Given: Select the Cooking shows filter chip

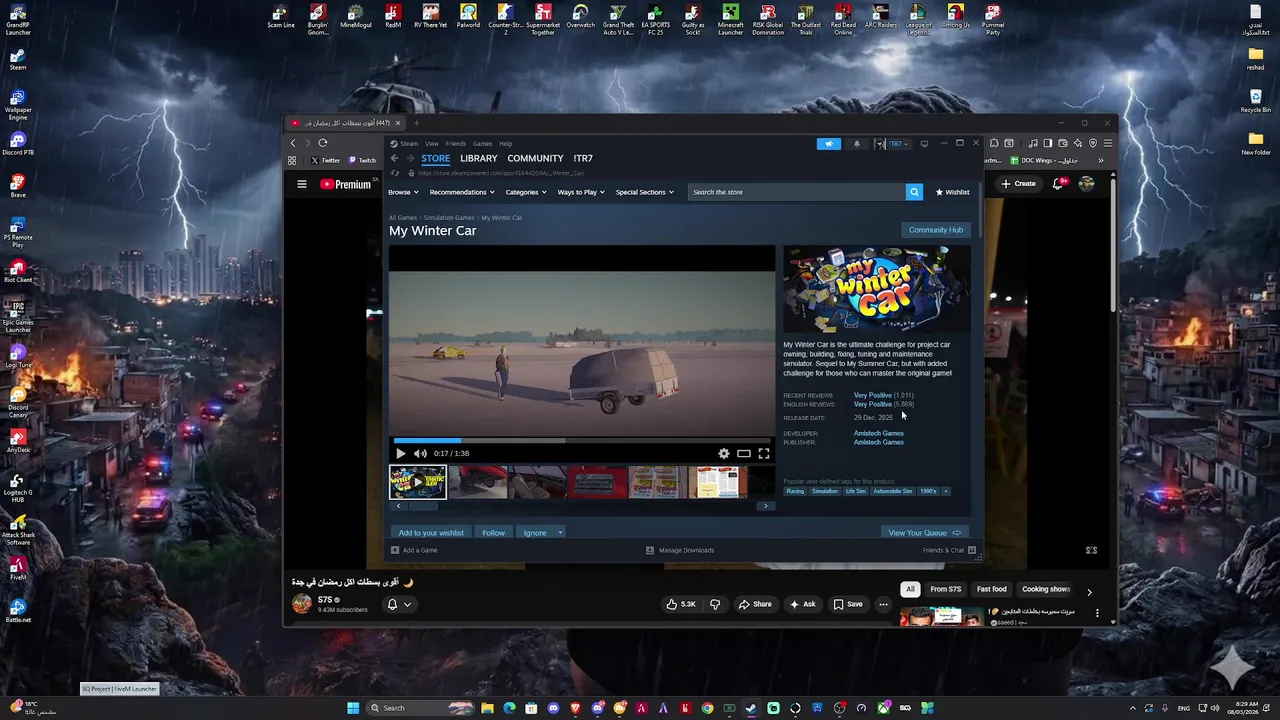Looking at the screenshot, I should (1046, 589).
